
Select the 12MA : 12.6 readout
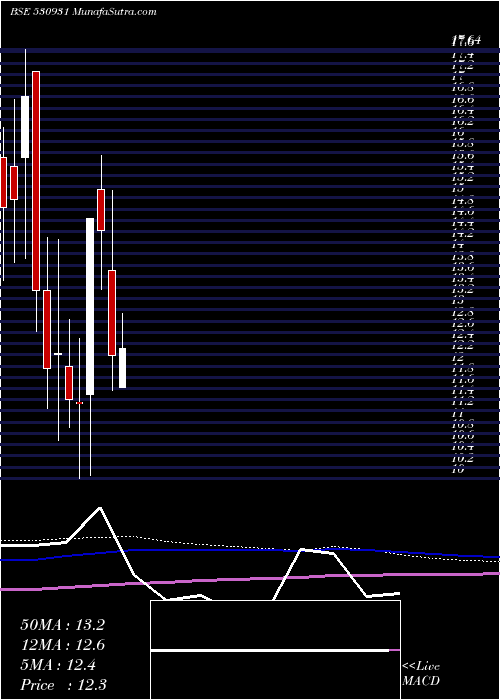point(62,645)
